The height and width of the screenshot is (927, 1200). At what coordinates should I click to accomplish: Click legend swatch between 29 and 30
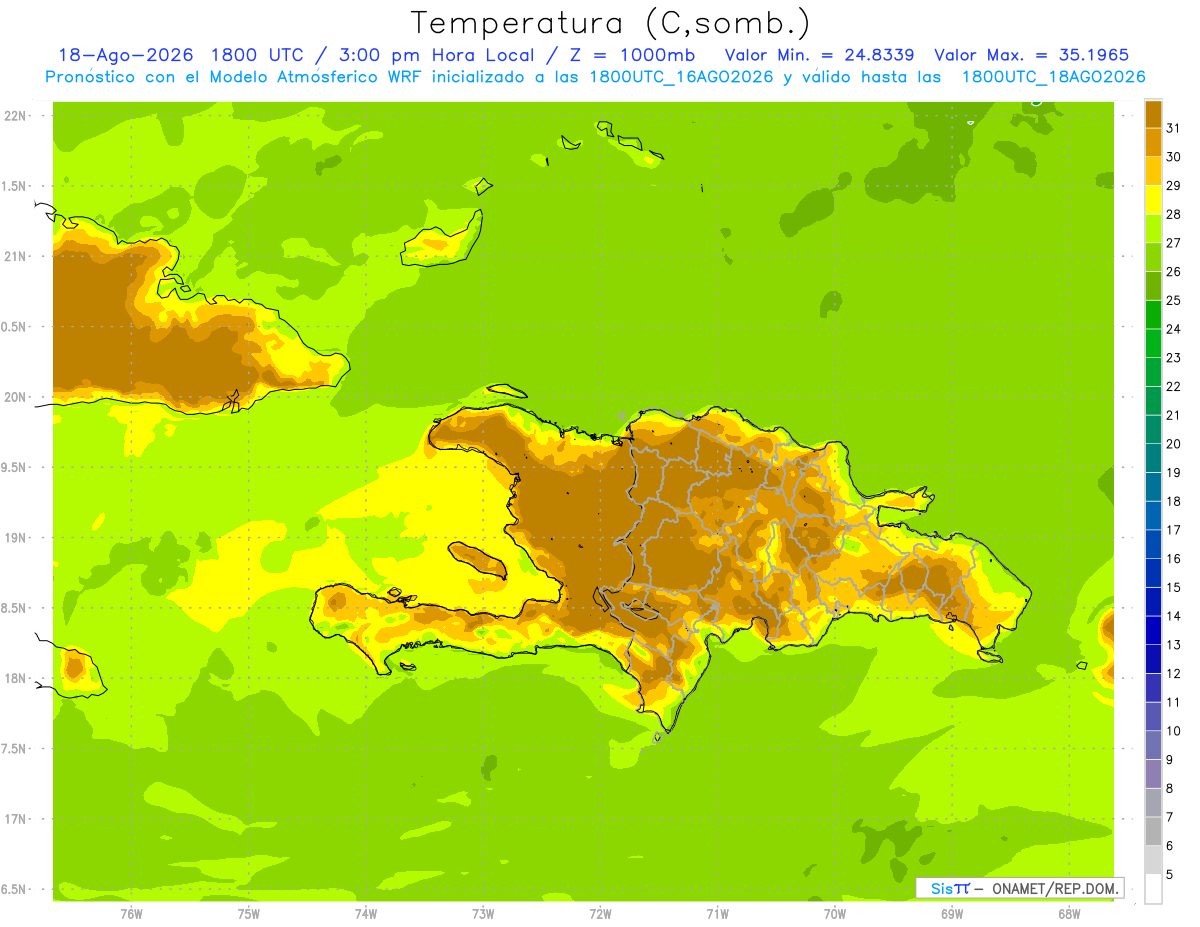(1154, 171)
